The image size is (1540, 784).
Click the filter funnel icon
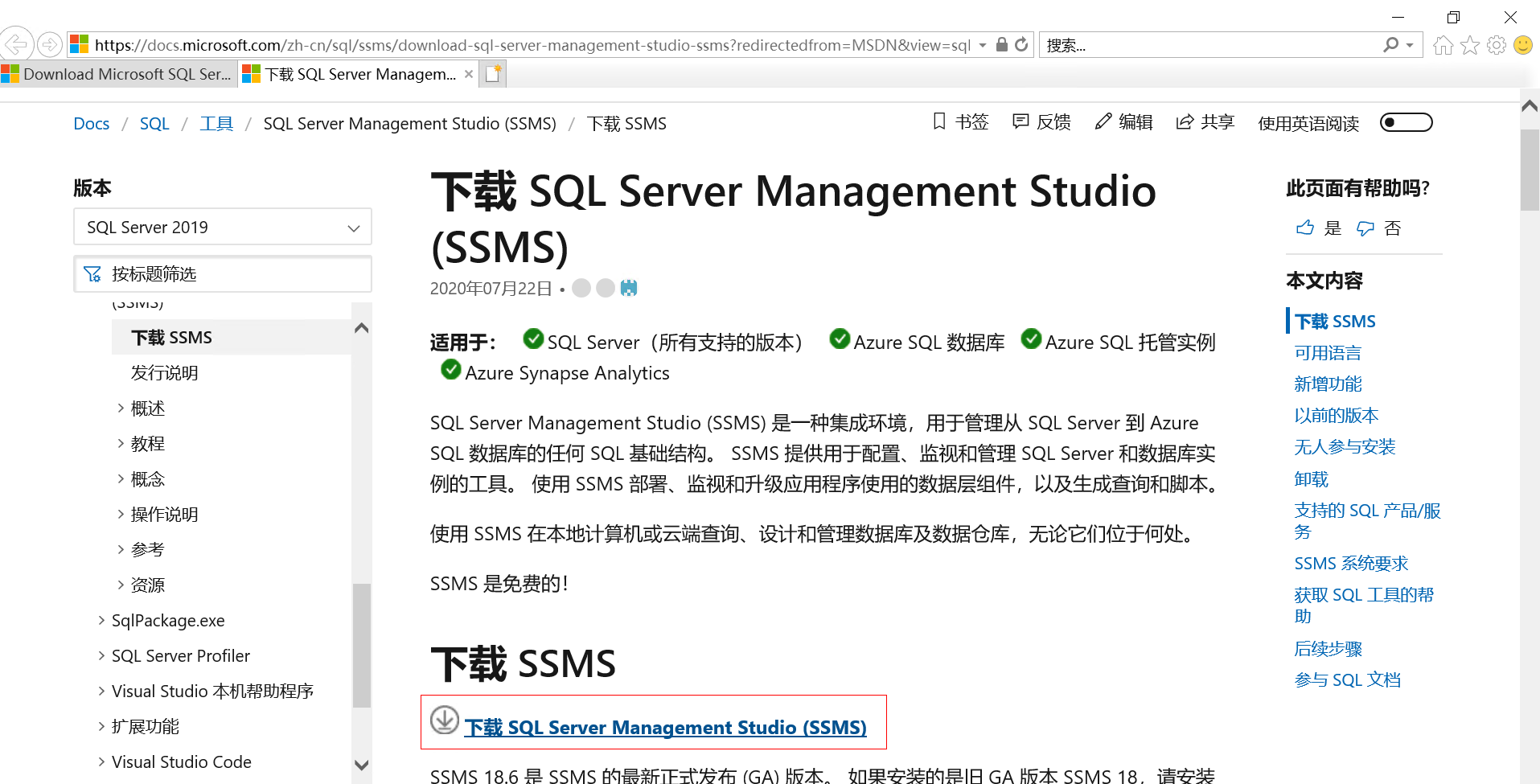tap(92, 274)
